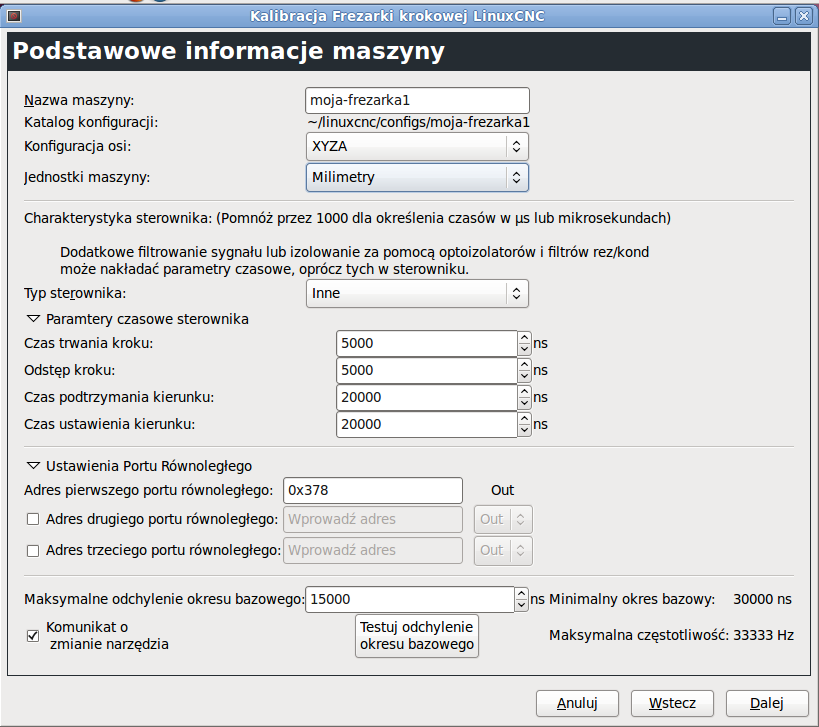Click the config path ~/linuxcnc/configs/moja-frezarka1
The image size is (819, 727).
pyautogui.click(x=418, y=122)
